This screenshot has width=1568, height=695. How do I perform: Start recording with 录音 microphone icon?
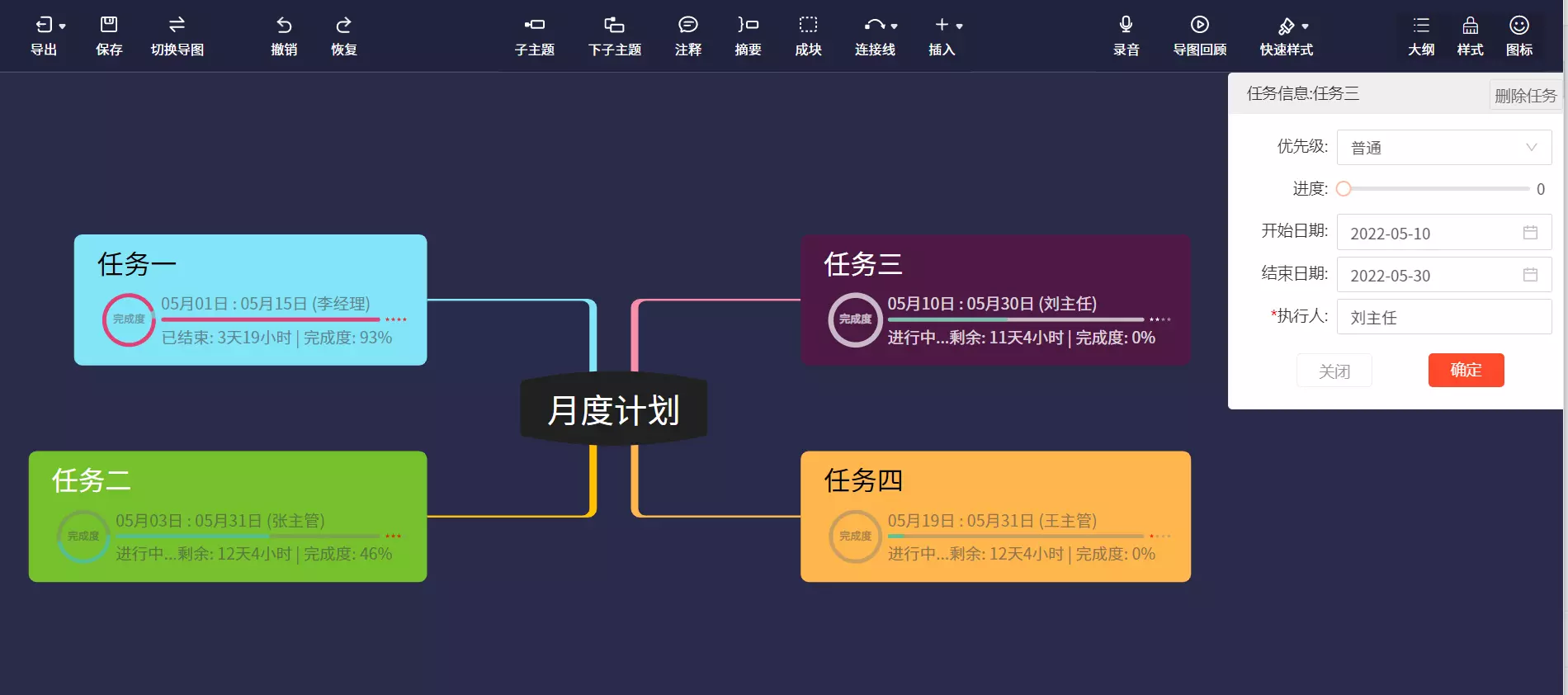1126,26
